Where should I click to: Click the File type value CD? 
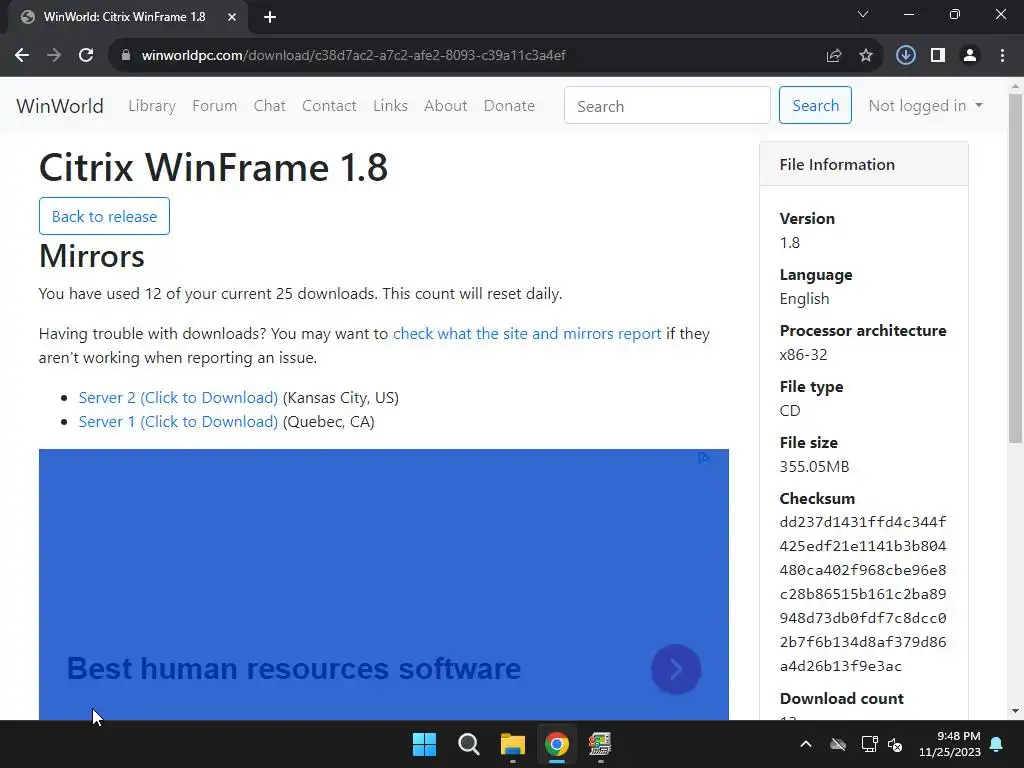pos(790,411)
